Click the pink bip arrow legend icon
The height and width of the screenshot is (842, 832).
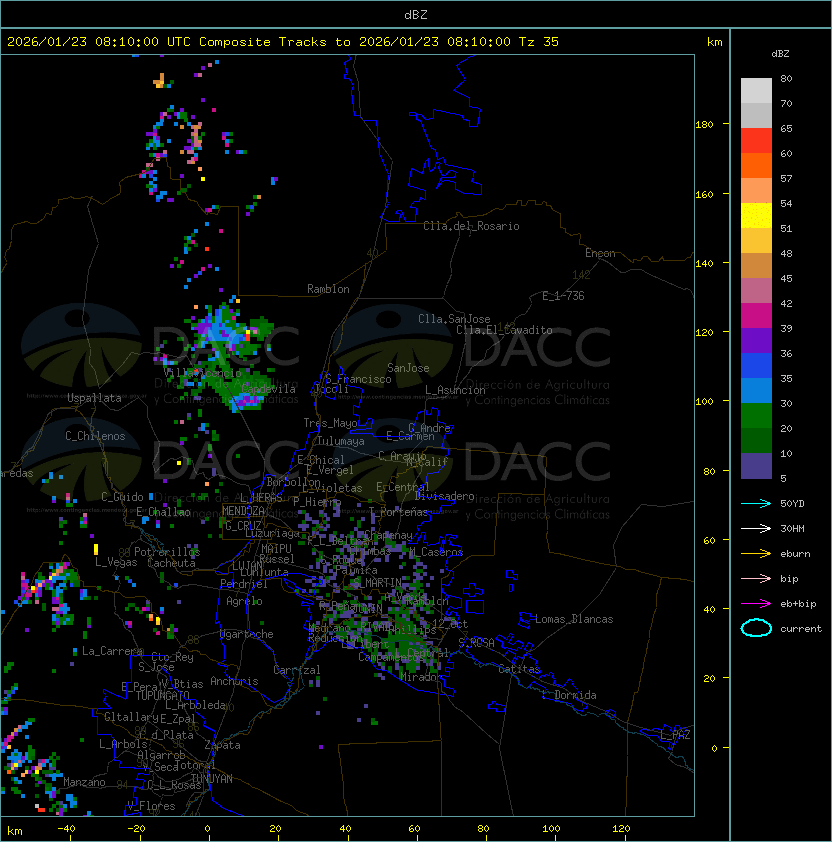click(756, 578)
